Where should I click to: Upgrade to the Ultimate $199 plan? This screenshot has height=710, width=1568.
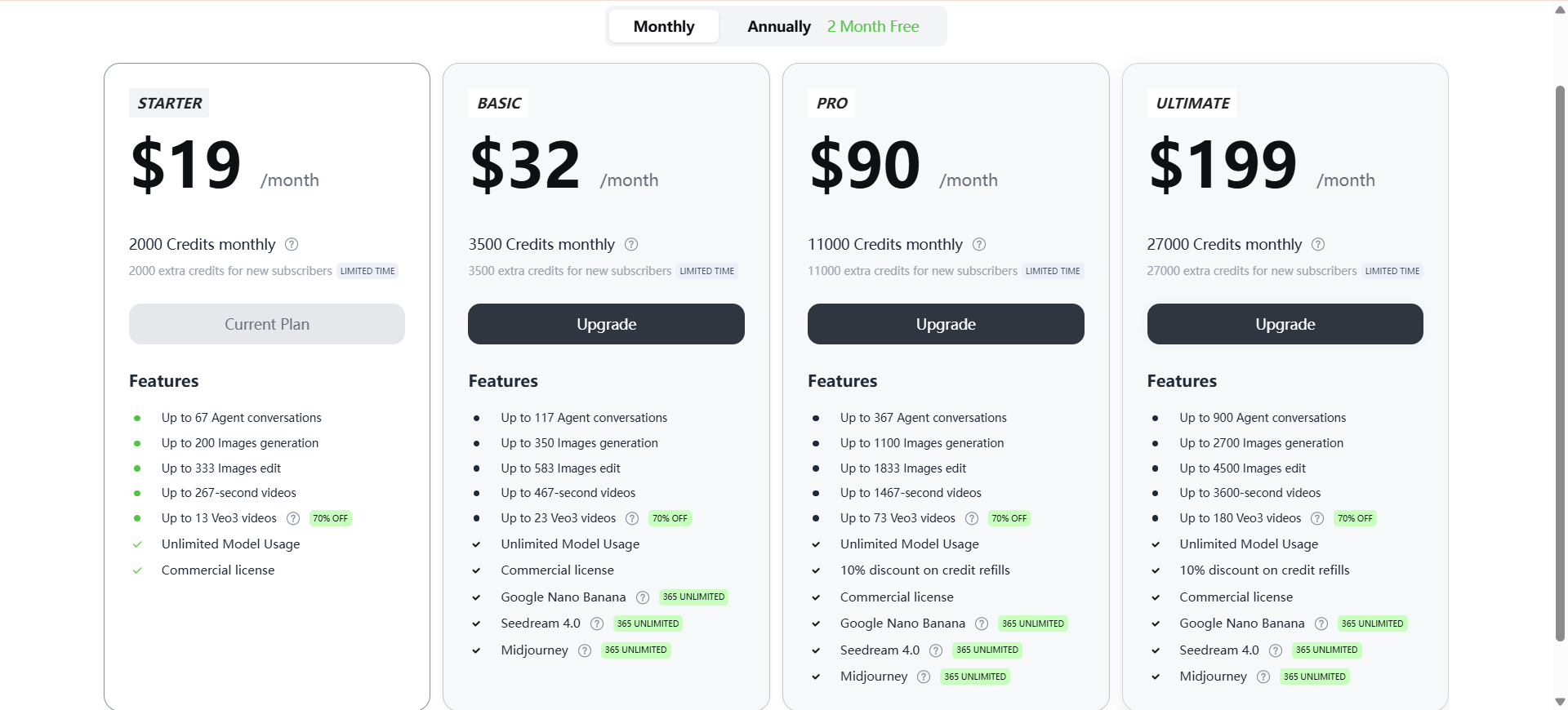coord(1285,324)
